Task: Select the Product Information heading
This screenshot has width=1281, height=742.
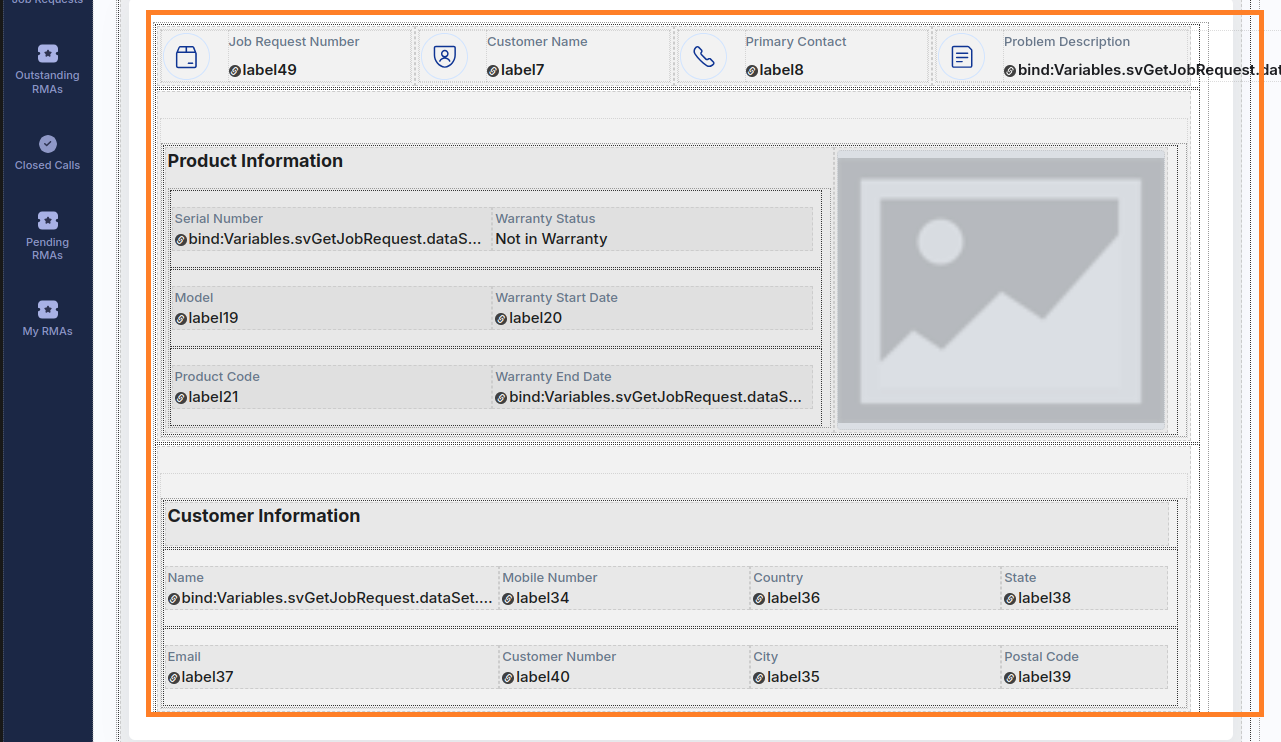Action: coord(255,161)
